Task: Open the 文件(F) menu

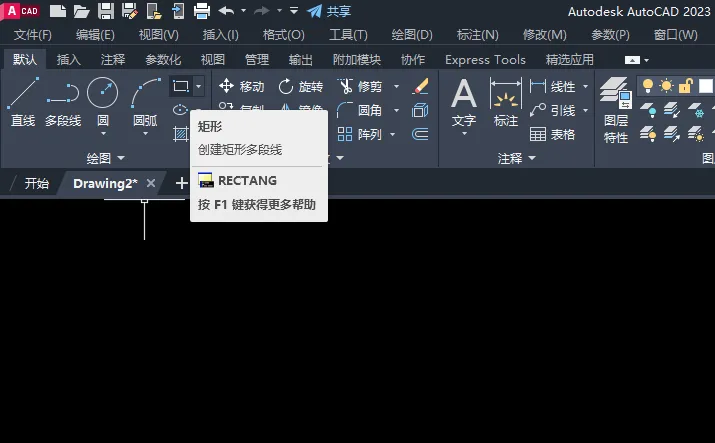Action: [33, 35]
